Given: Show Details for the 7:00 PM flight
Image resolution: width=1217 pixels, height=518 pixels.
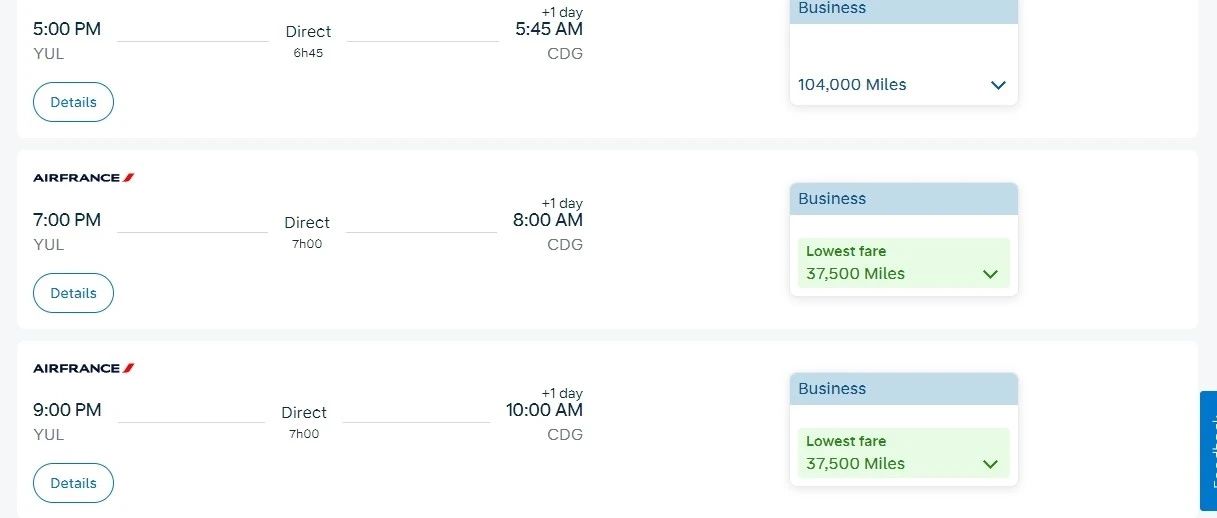Looking at the screenshot, I should [x=73, y=293].
